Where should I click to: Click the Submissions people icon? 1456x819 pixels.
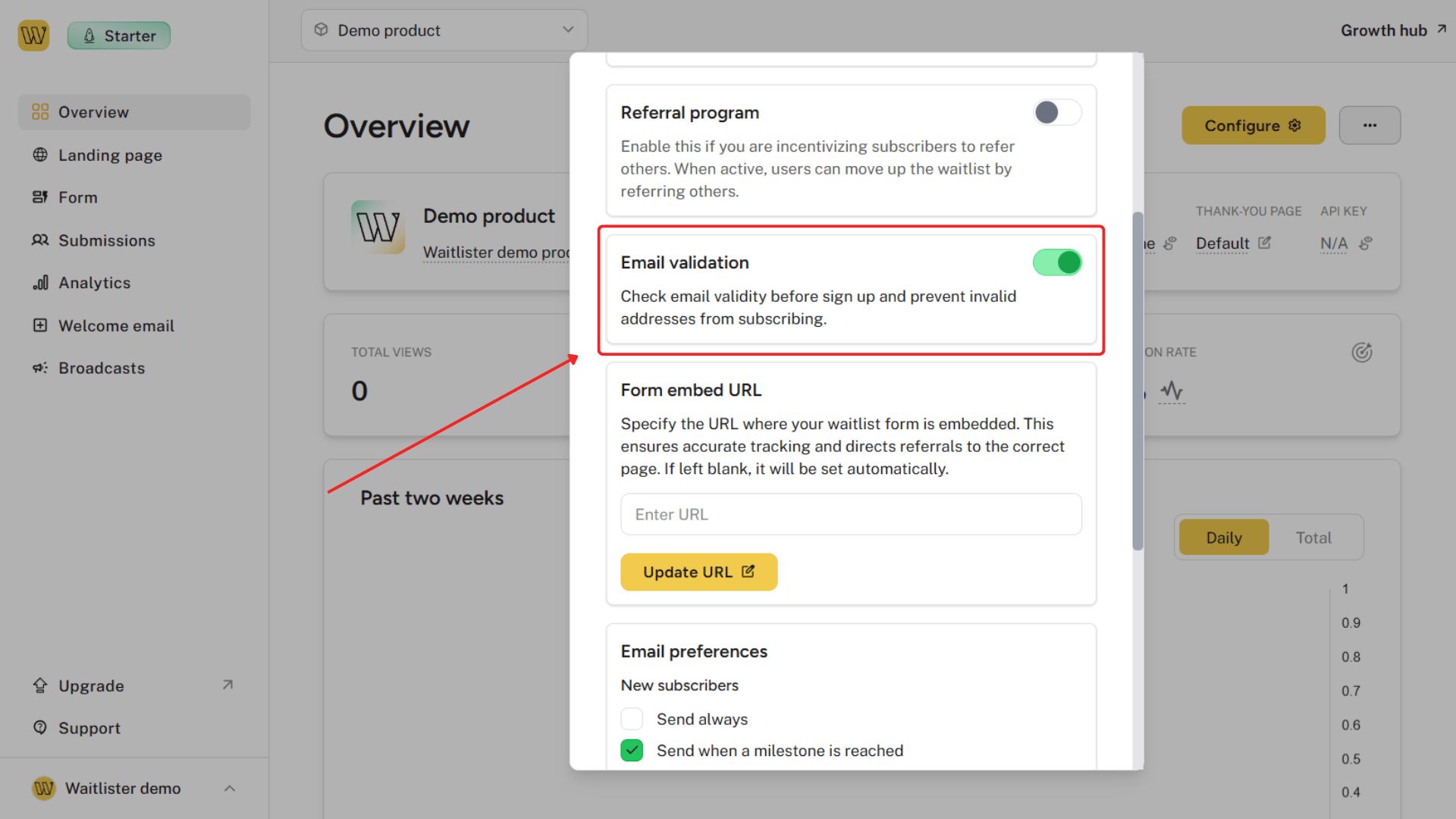point(40,240)
